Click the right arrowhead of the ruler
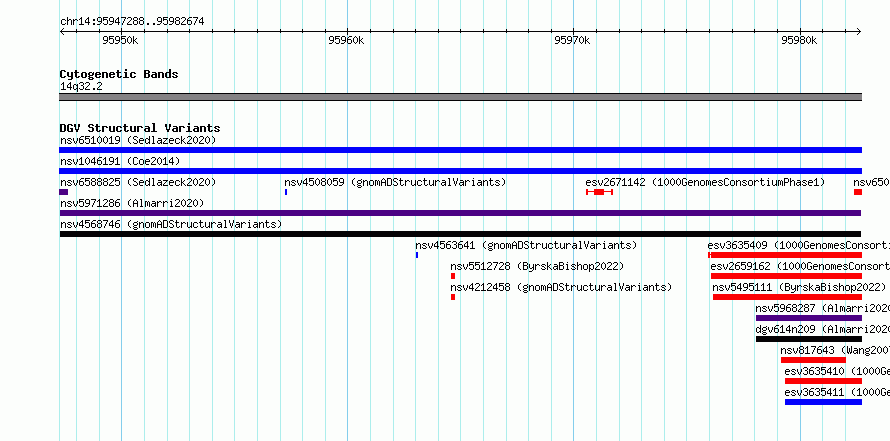This screenshot has width=890, height=441. click(858, 32)
